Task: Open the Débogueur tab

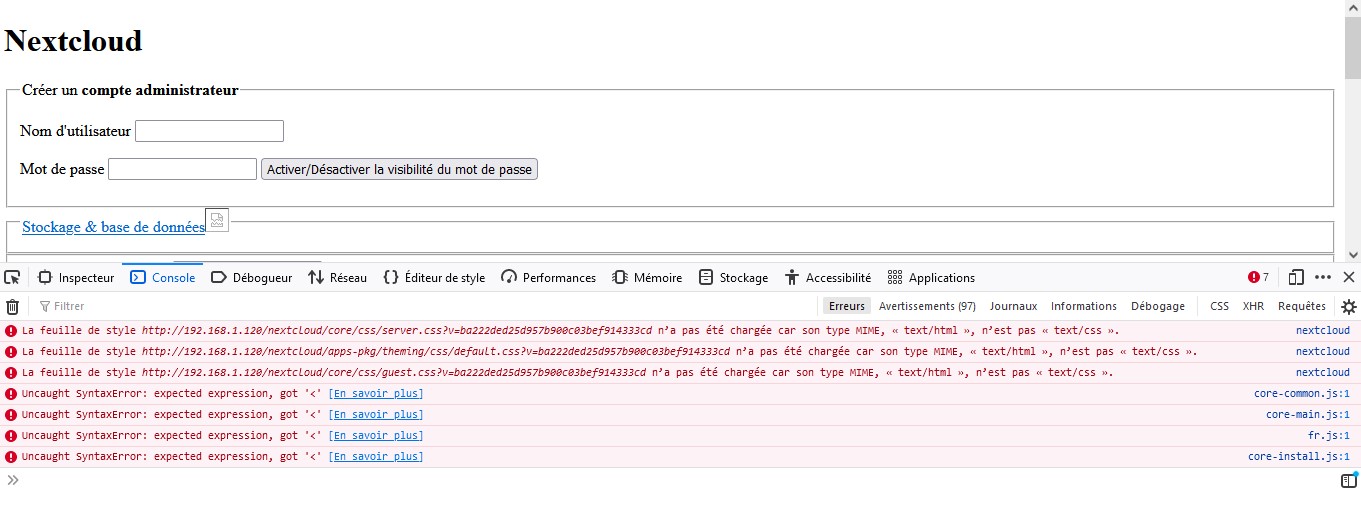Action: tap(251, 277)
